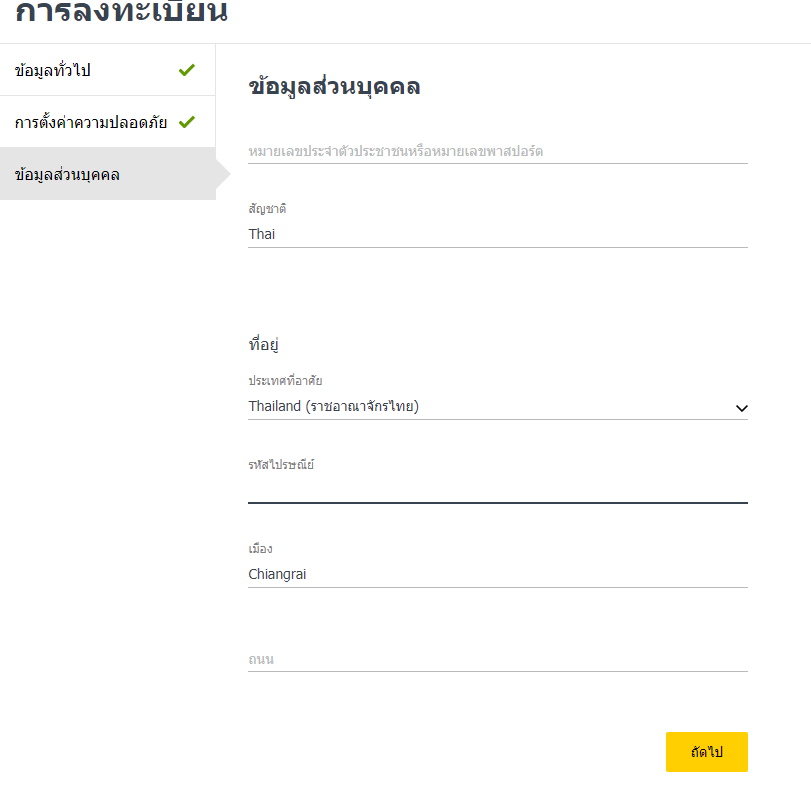This screenshot has height=801, width=811.
Task: Open the การตั้งค่าความปลอดภัย step
Action: [108, 122]
